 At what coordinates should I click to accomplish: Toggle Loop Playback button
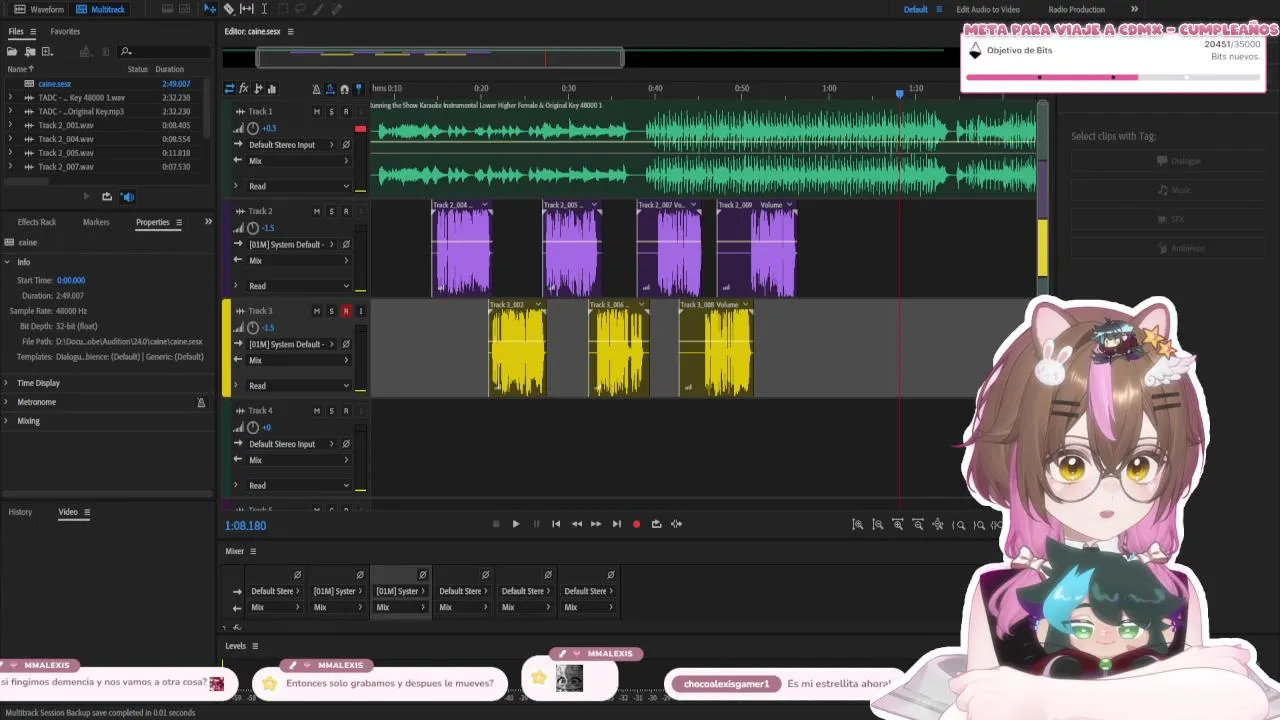(x=656, y=524)
